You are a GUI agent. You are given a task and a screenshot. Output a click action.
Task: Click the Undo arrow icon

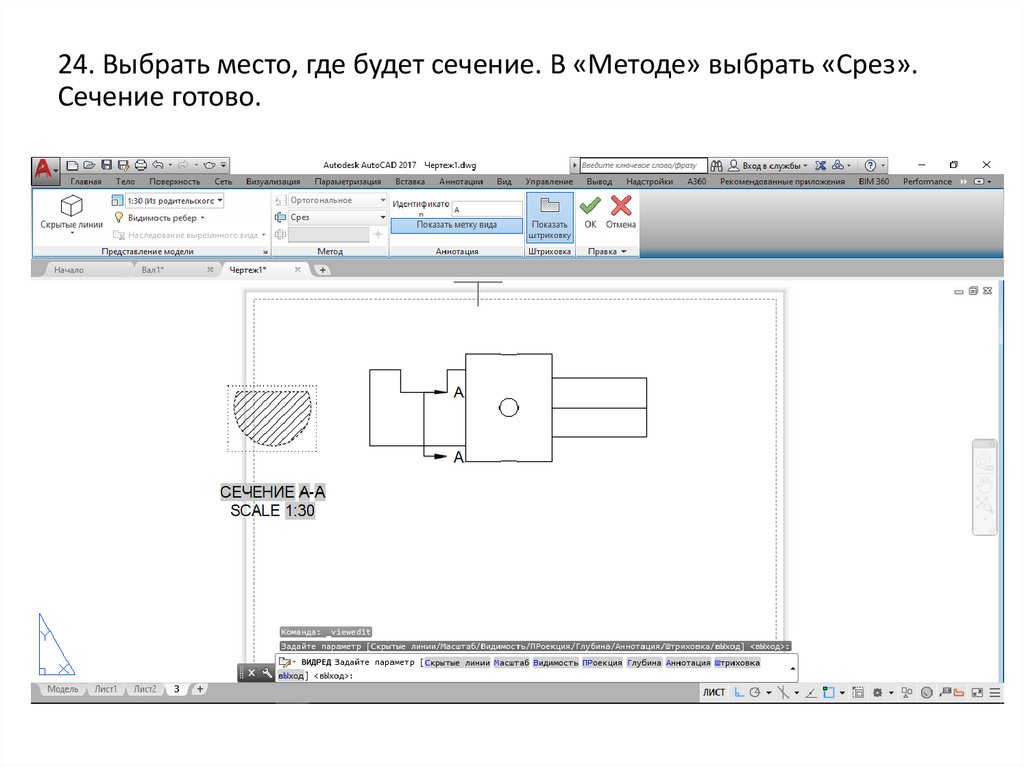coord(158,165)
